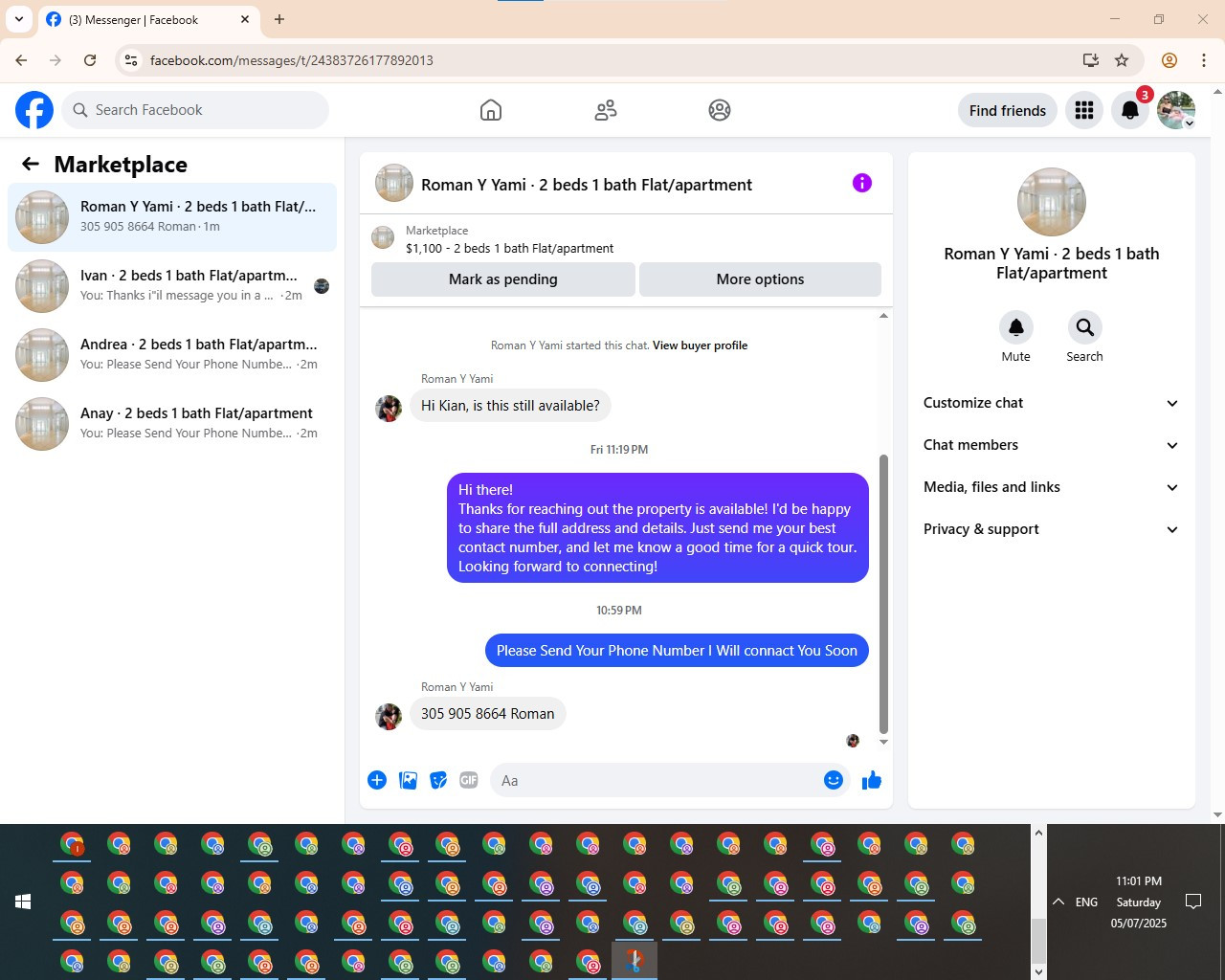Click the chat message scrollbar thumb
The height and width of the screenshot is (980, 1225).
coord(883,593)
